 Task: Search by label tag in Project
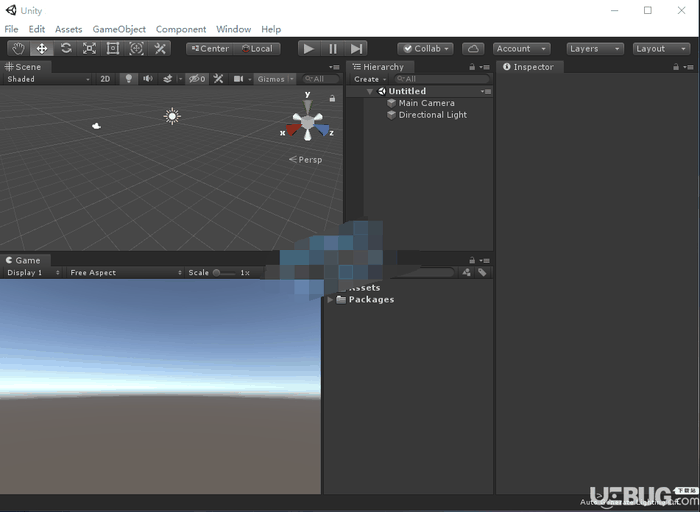pos(482,272)
